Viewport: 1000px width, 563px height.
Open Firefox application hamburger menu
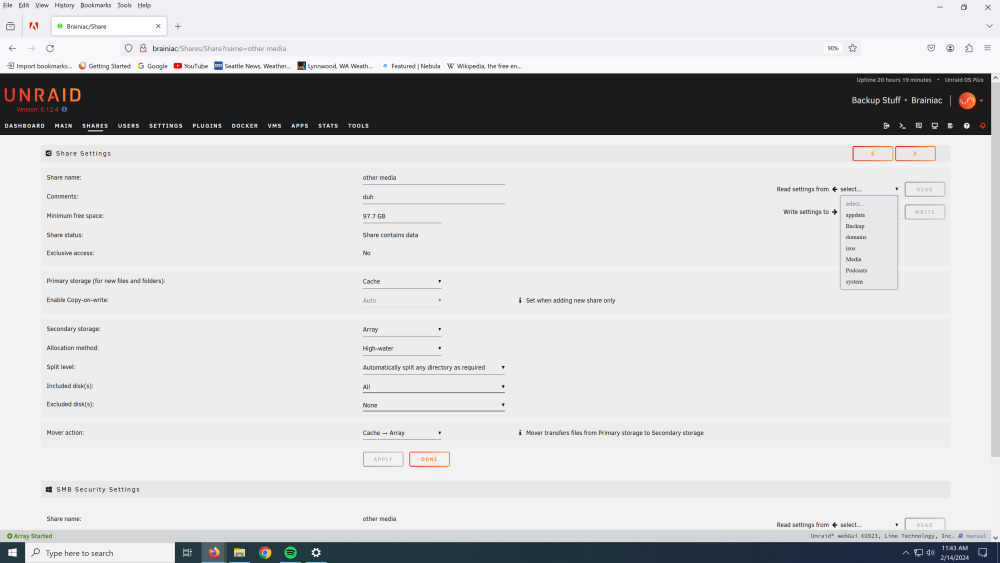click(987, 48)
